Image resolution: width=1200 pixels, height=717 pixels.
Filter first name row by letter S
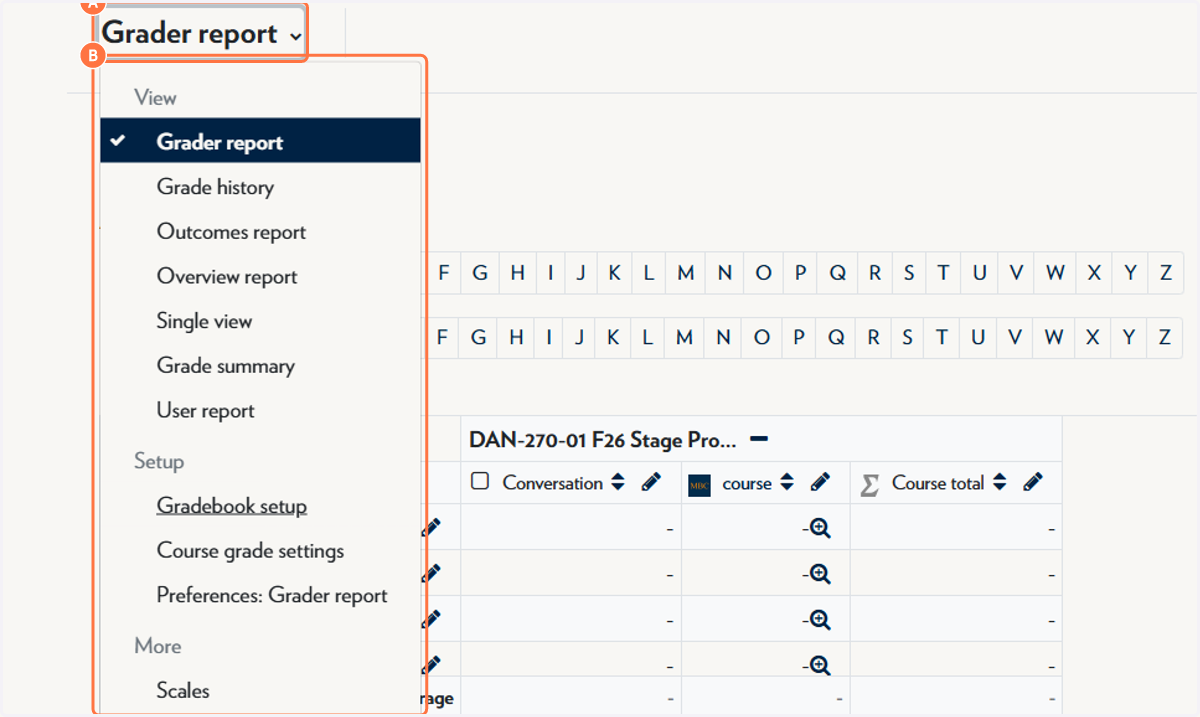(908, 273)
